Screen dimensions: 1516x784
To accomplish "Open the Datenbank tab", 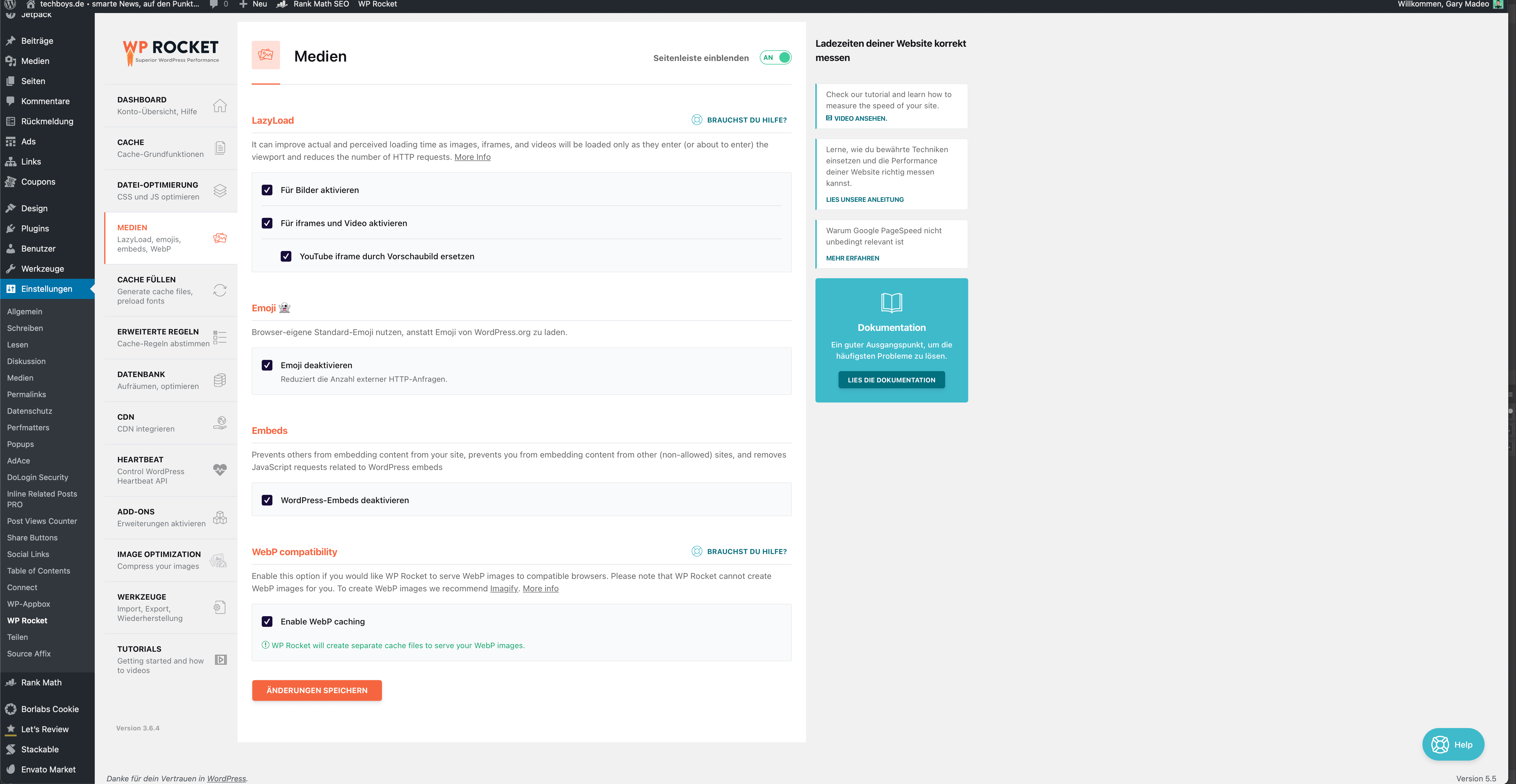I will pyautogui.click(x=171, y=380).
